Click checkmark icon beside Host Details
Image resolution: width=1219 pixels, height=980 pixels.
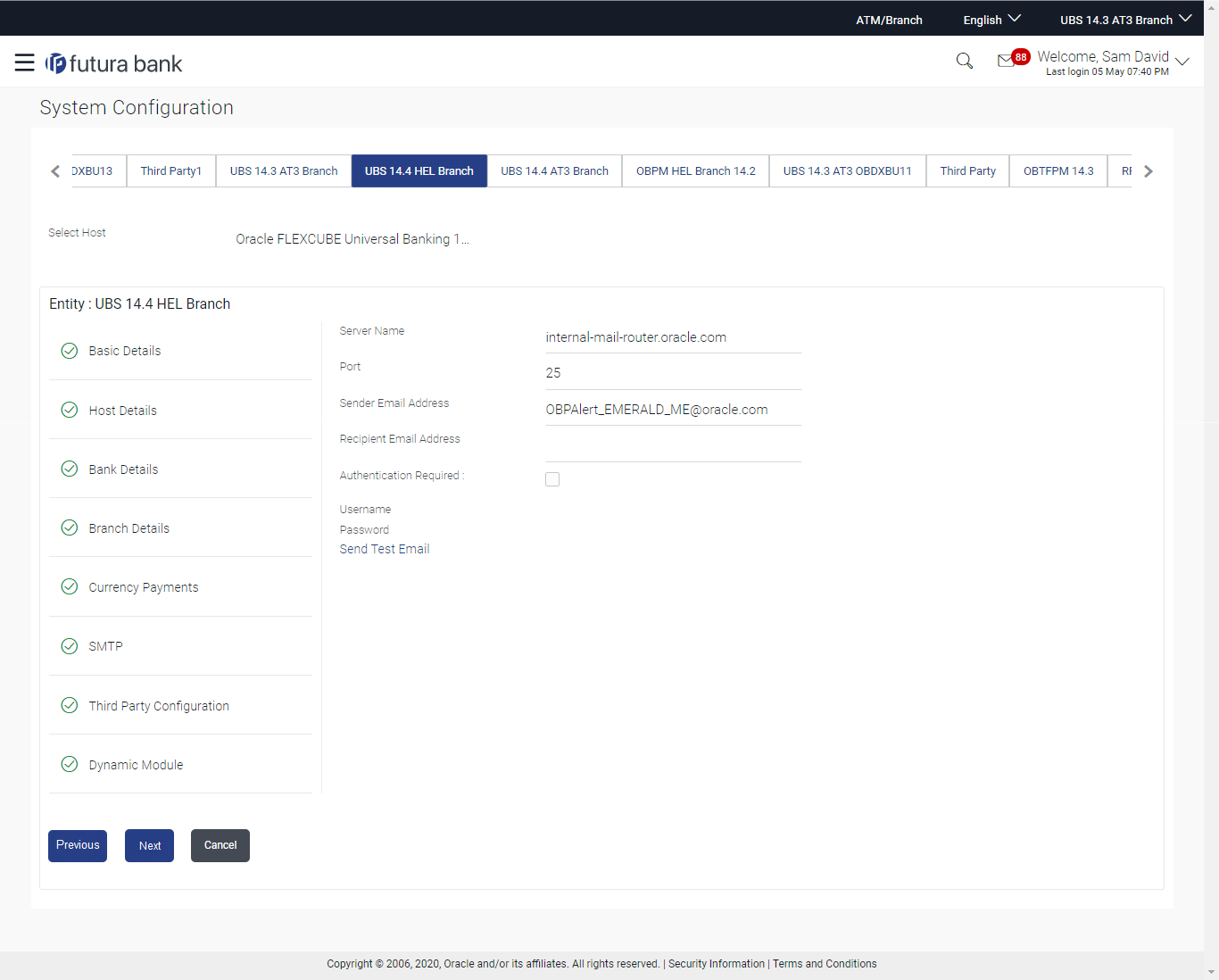69,410
